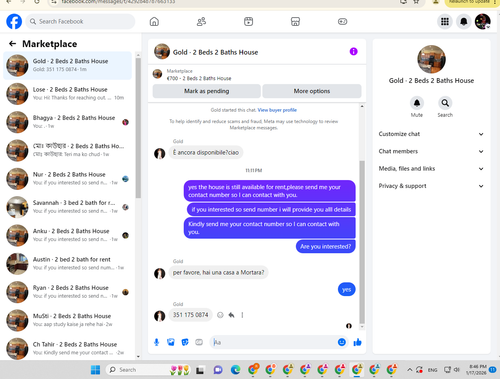500x379 pixels.
Task: React to the 351 175 0874 message
Action: pos(220,315)
